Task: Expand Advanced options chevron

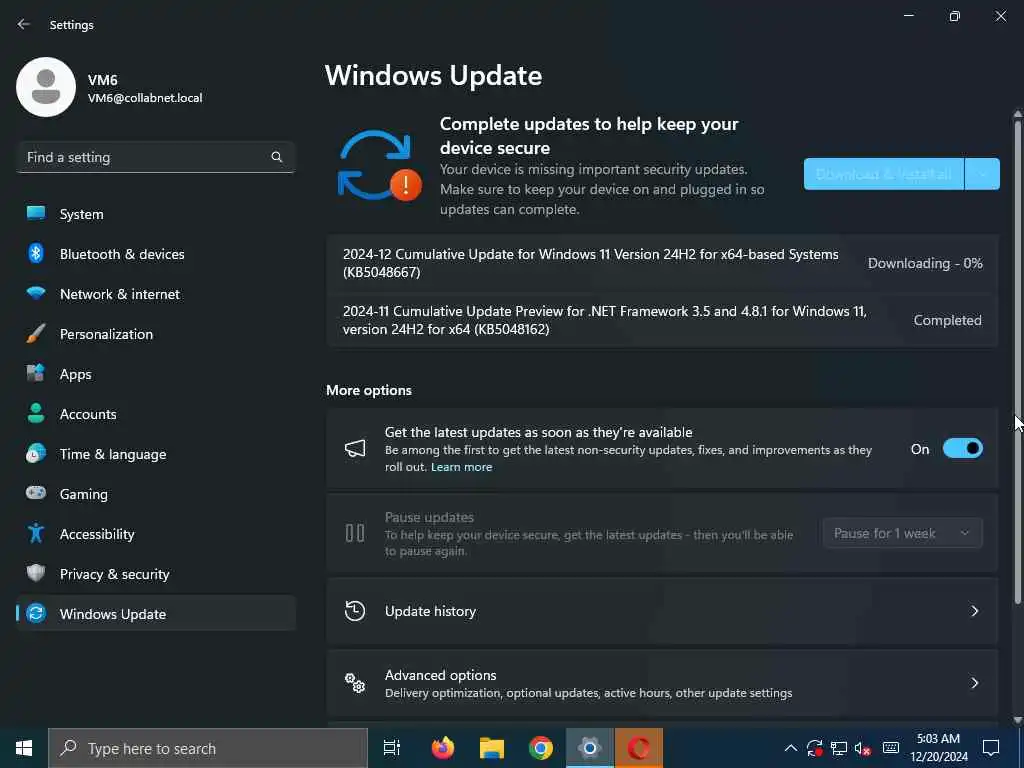Action: pyautogui.click(x=974, y=683)
